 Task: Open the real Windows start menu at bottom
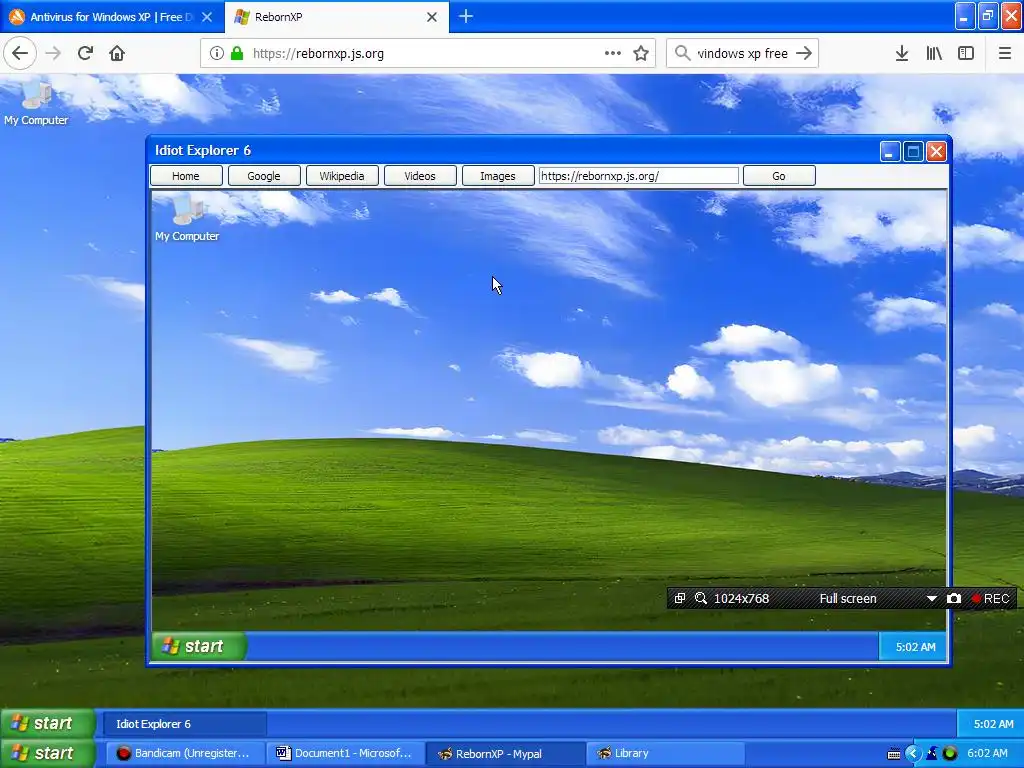click(47, 753)
